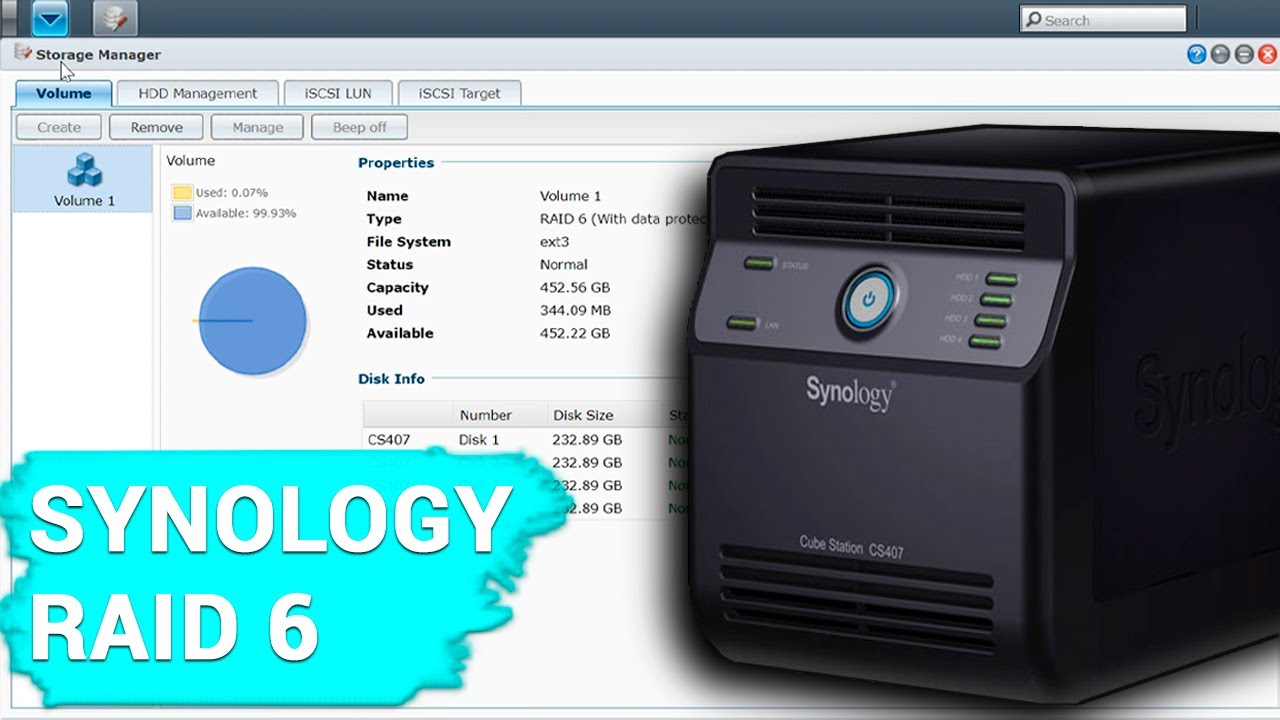Click the Storage Manager title icon
Screen dimensions: 1280x720
point(23,53)
